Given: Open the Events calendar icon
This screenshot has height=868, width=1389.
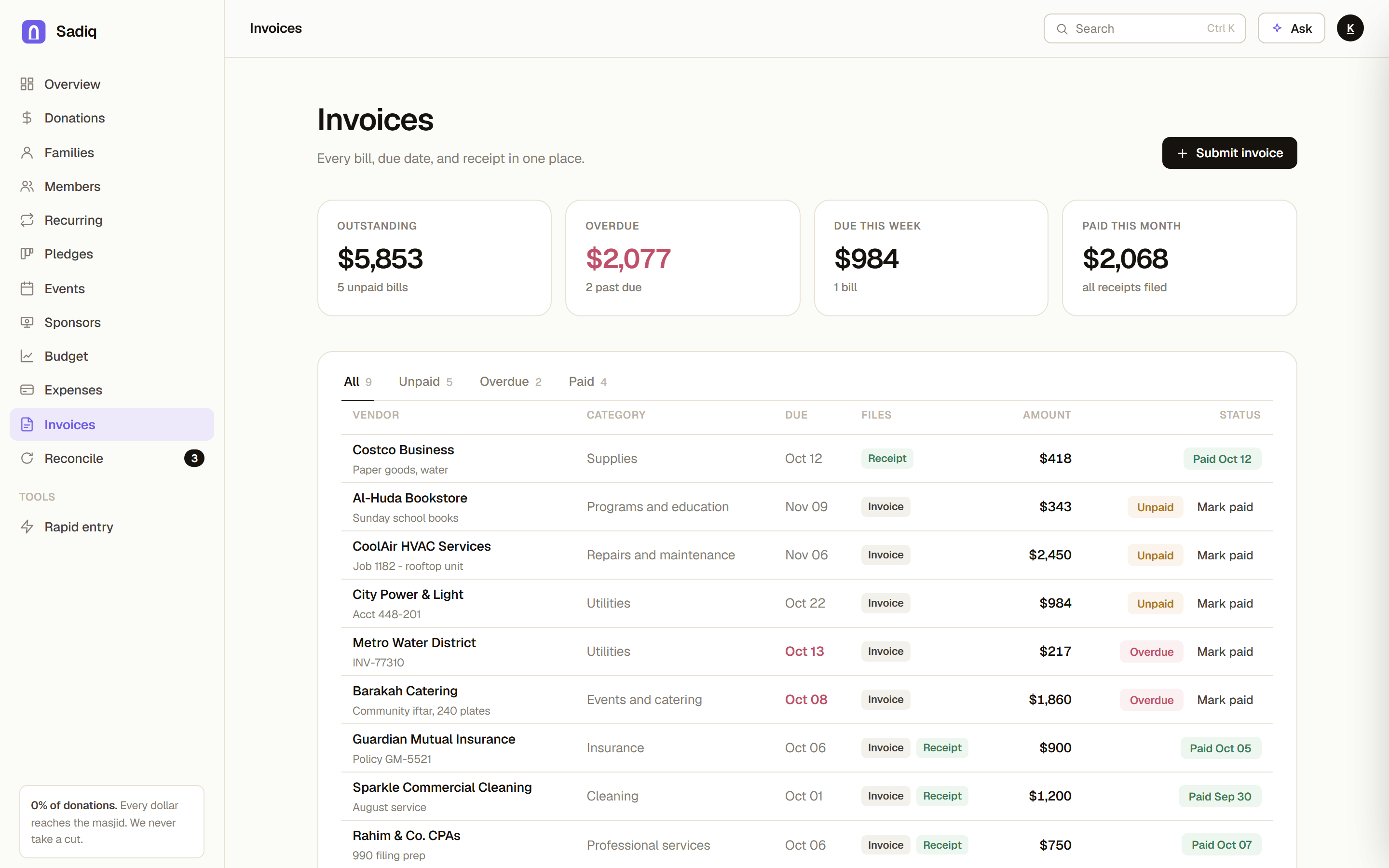Looking at the screenshot, I should pos(27,289).
